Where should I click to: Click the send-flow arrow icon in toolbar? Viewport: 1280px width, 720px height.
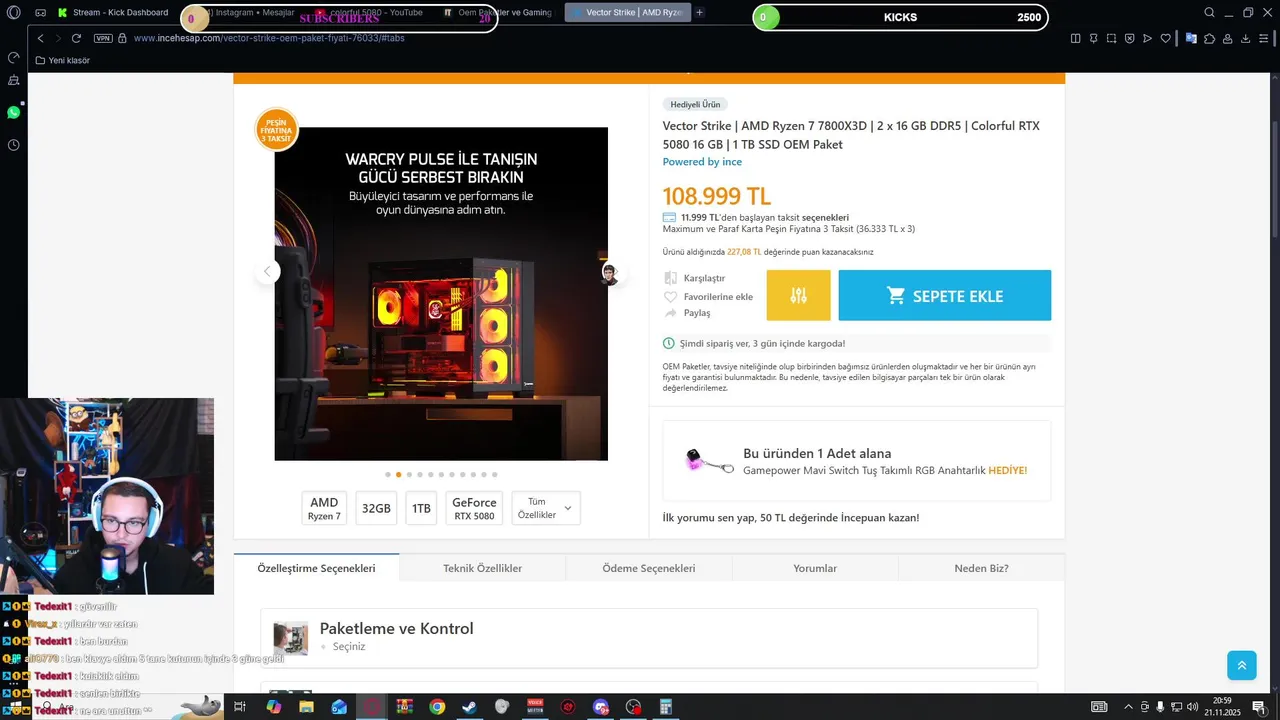(x=1147, y=38)
